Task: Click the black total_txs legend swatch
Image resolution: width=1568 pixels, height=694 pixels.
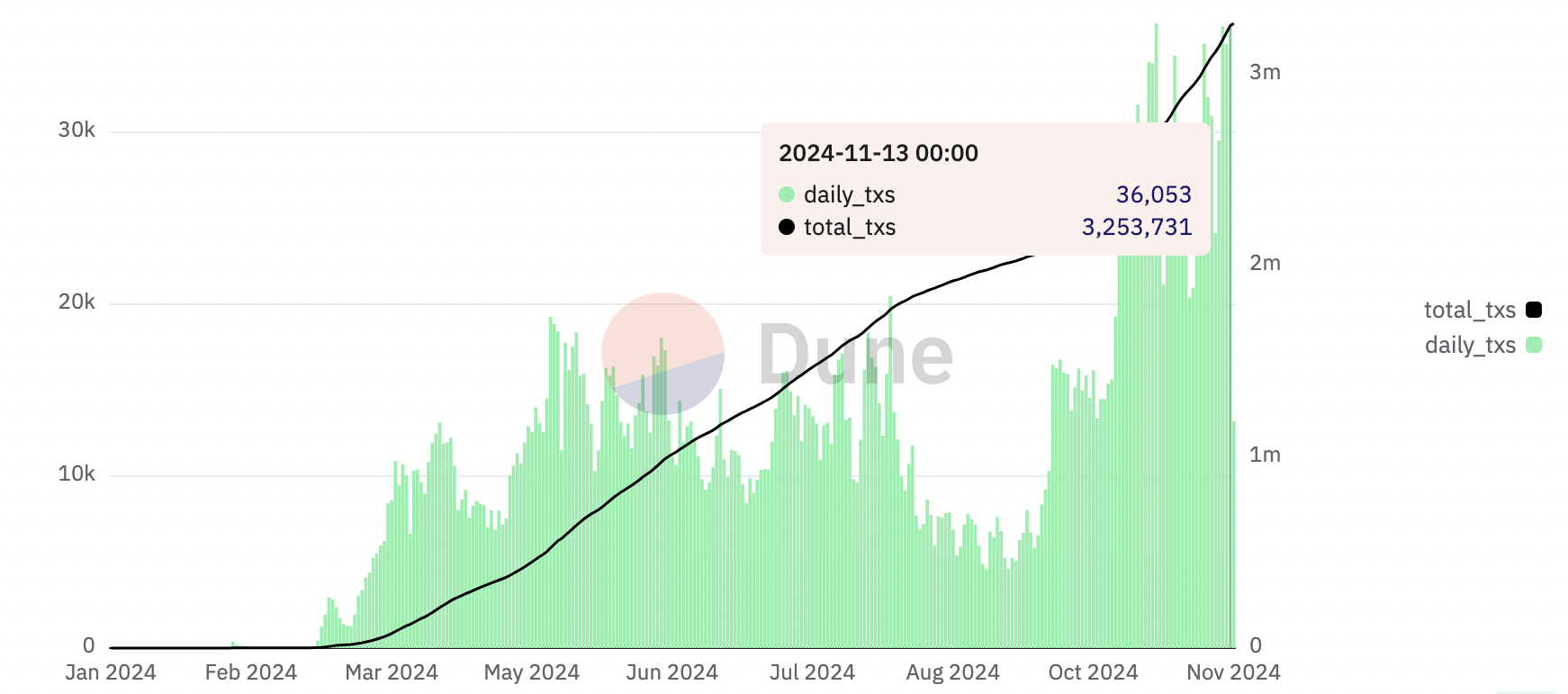Action: click(x=1534, y=310)
